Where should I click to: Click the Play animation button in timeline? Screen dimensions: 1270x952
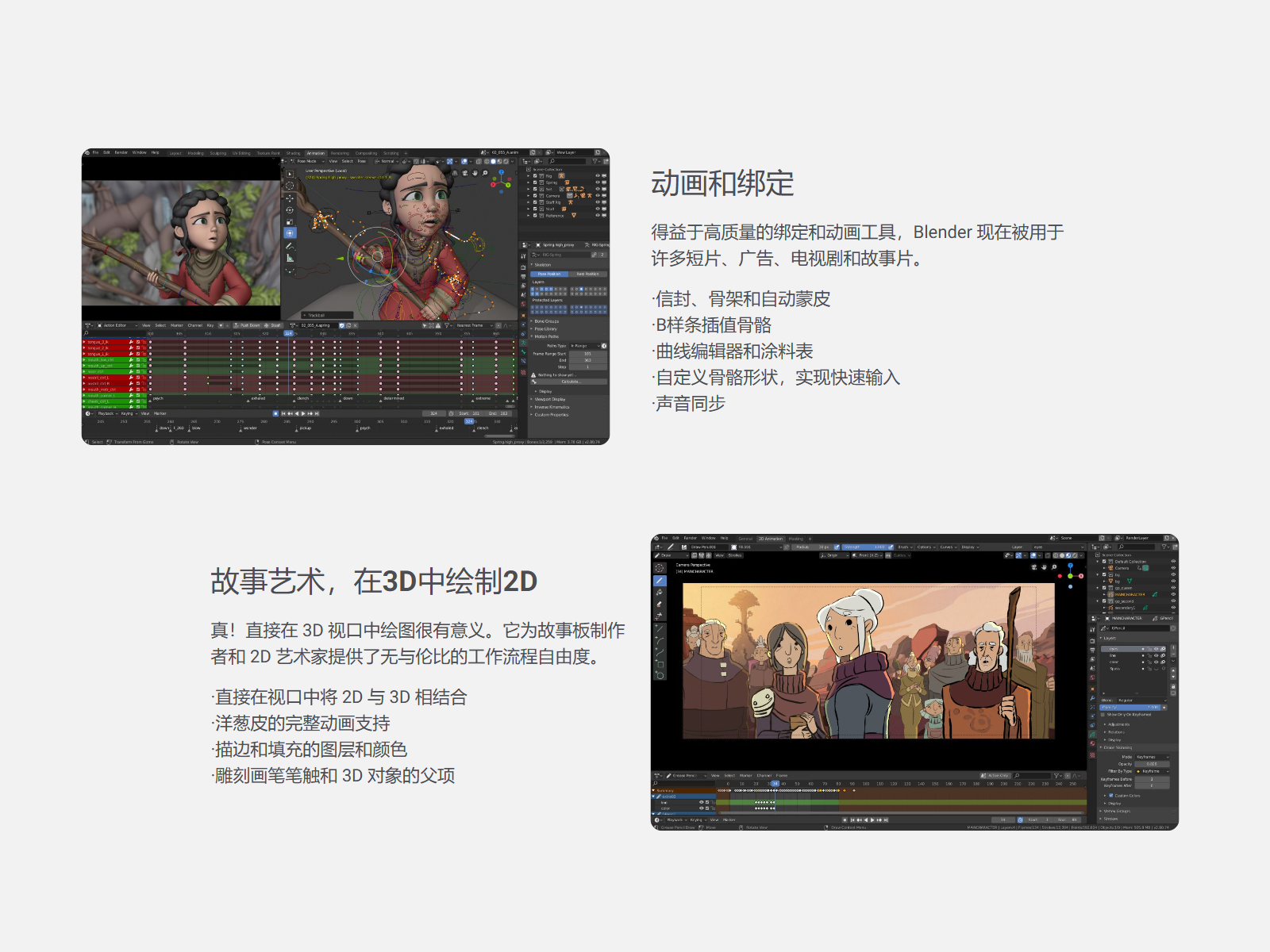coord(303,413)
